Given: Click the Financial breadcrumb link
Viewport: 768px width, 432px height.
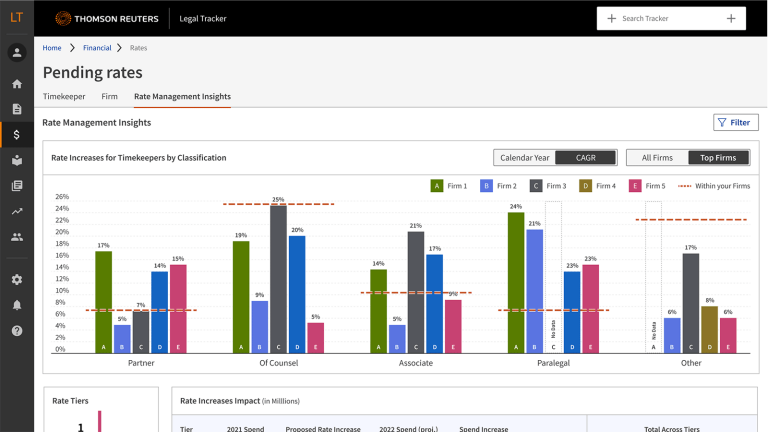Looking at the screenshot, I should (x=97, y=47).
